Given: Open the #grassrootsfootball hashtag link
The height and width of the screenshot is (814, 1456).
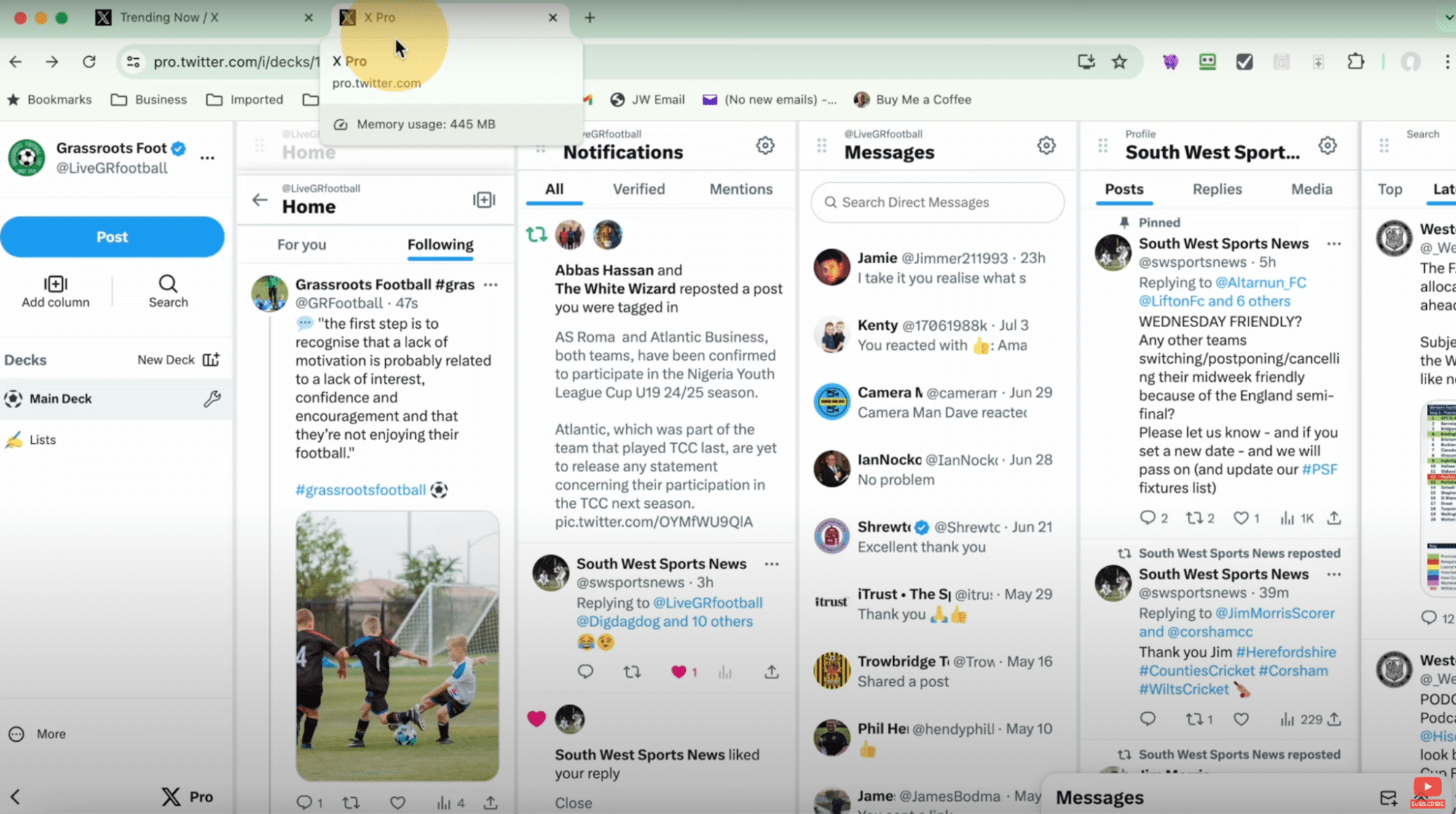Looking at the screenshot, I should coord(360,489).
